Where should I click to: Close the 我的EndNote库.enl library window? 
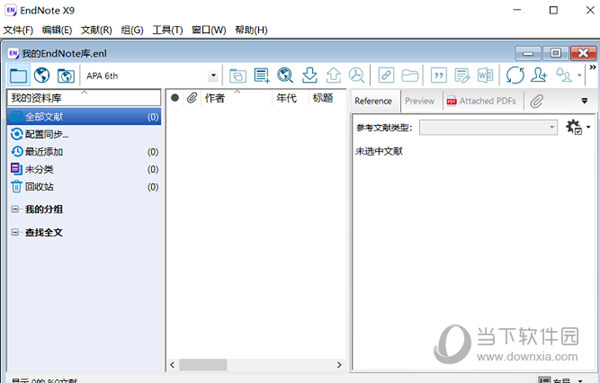click(x=583, y=53)
